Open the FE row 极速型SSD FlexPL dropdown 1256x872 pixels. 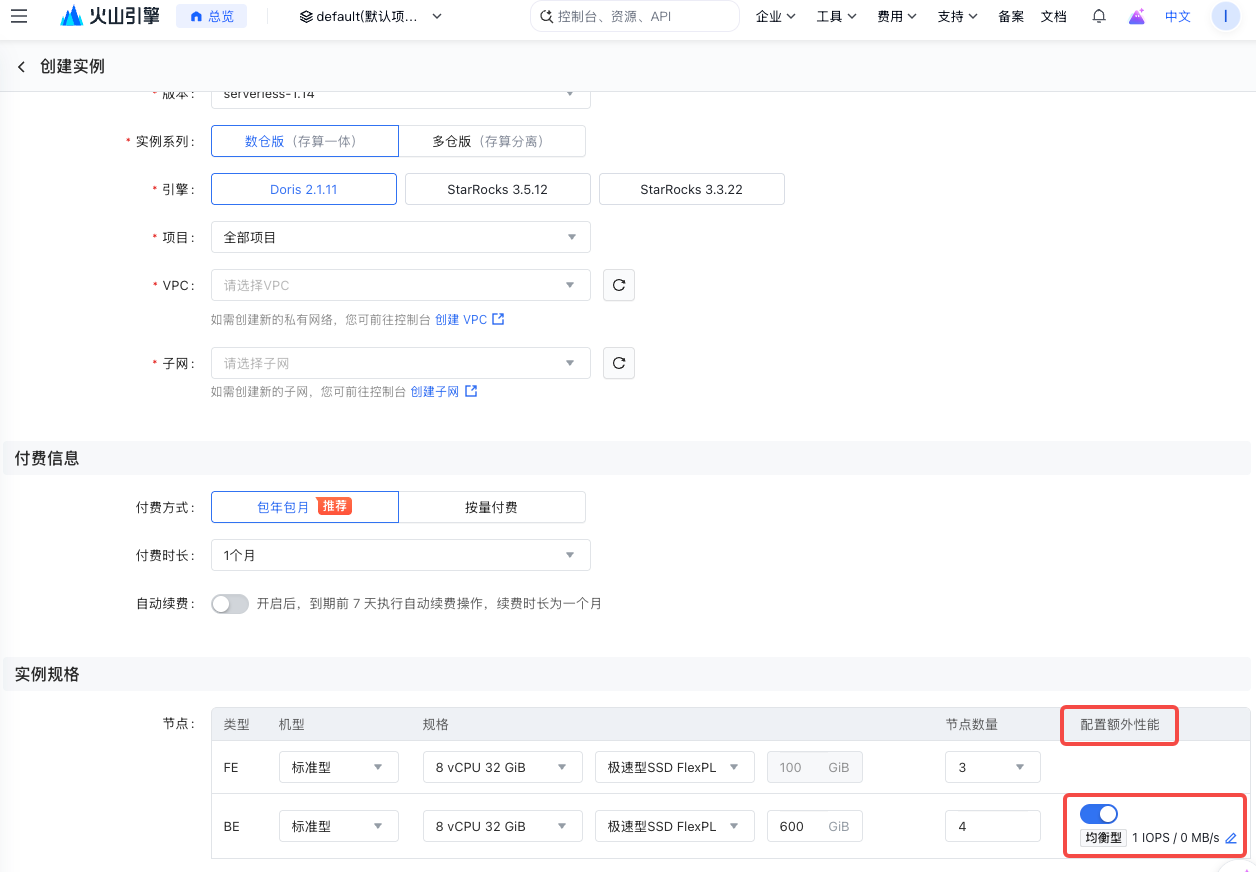tap(675, 767)
